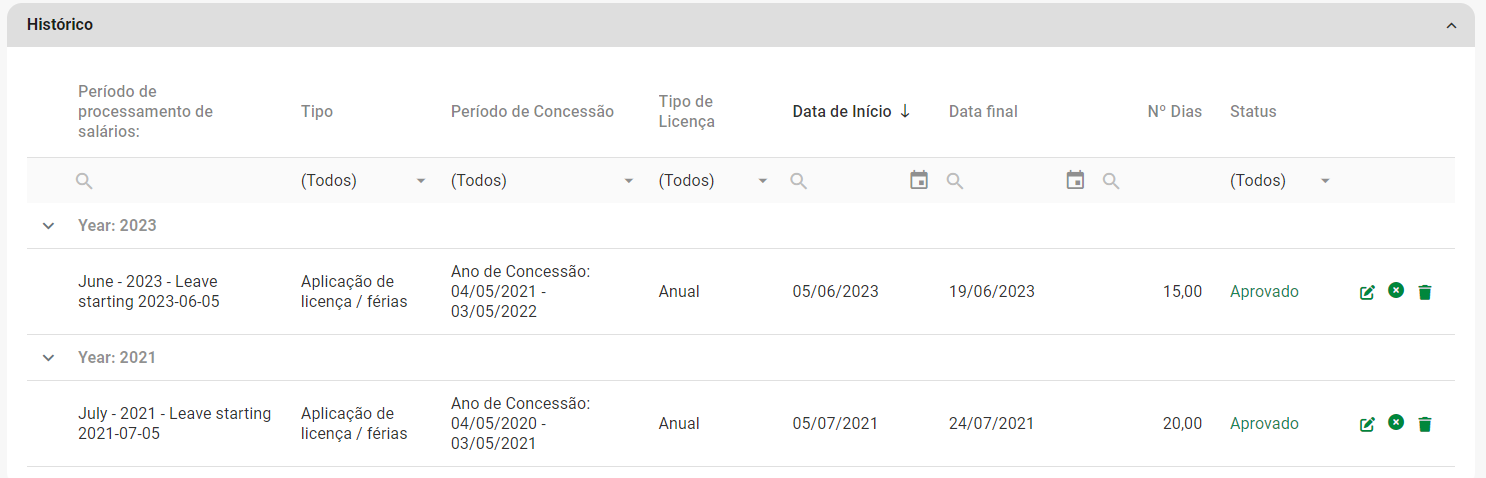This screenshot has height=478, width=1486.
Task: Open the Data final calendar picker
Action: click(x=1075, y=180)
